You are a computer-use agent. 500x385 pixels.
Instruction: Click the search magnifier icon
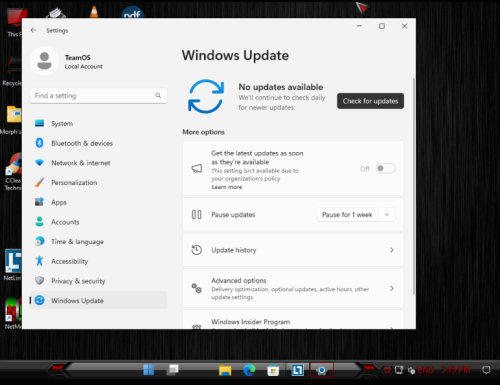pyautogui.click(x=158, y=96)
